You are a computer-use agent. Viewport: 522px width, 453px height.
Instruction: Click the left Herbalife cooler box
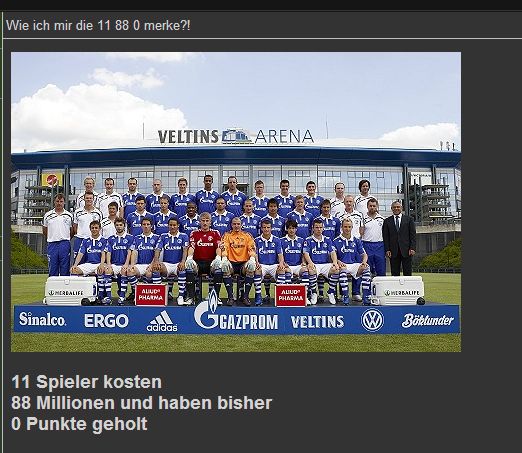click(x=70, y=291)
